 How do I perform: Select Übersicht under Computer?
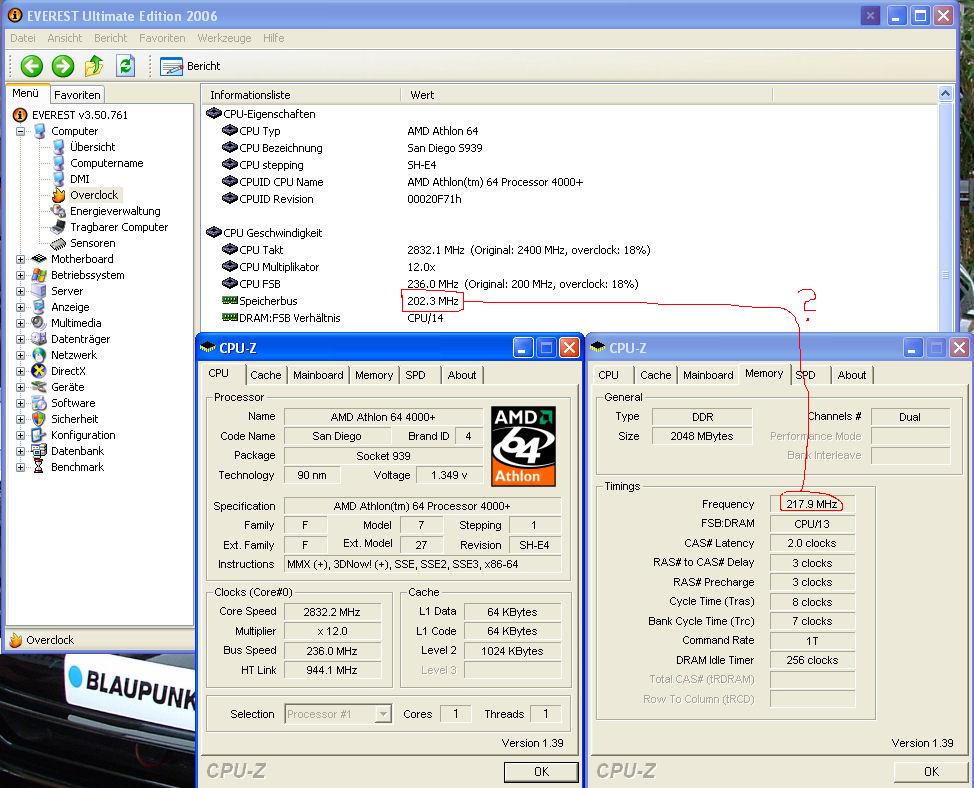pyautogui.click(x=93, y=147)
